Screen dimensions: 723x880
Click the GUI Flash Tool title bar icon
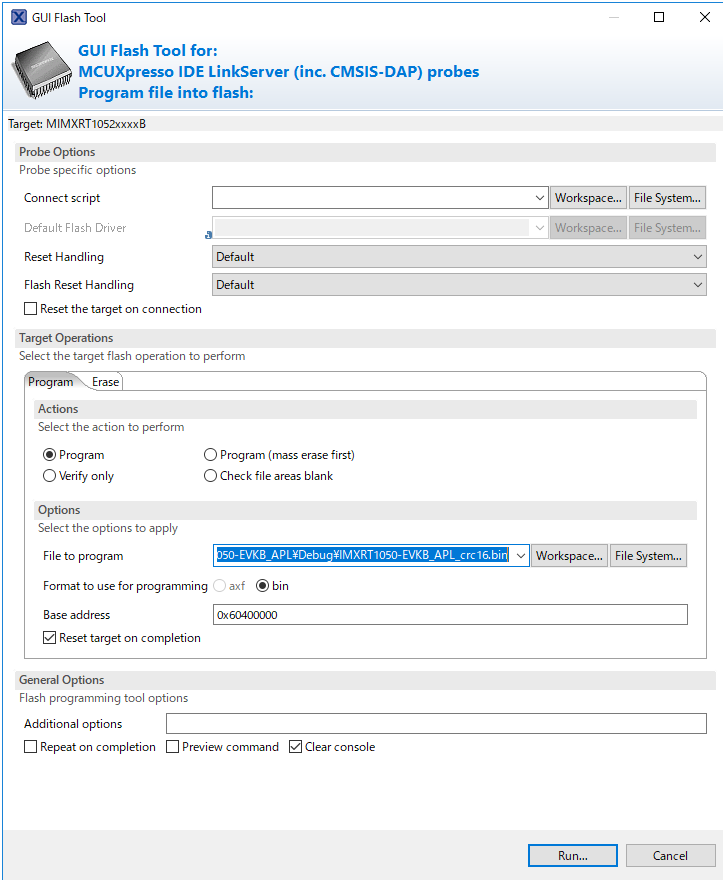coord(19,17)
